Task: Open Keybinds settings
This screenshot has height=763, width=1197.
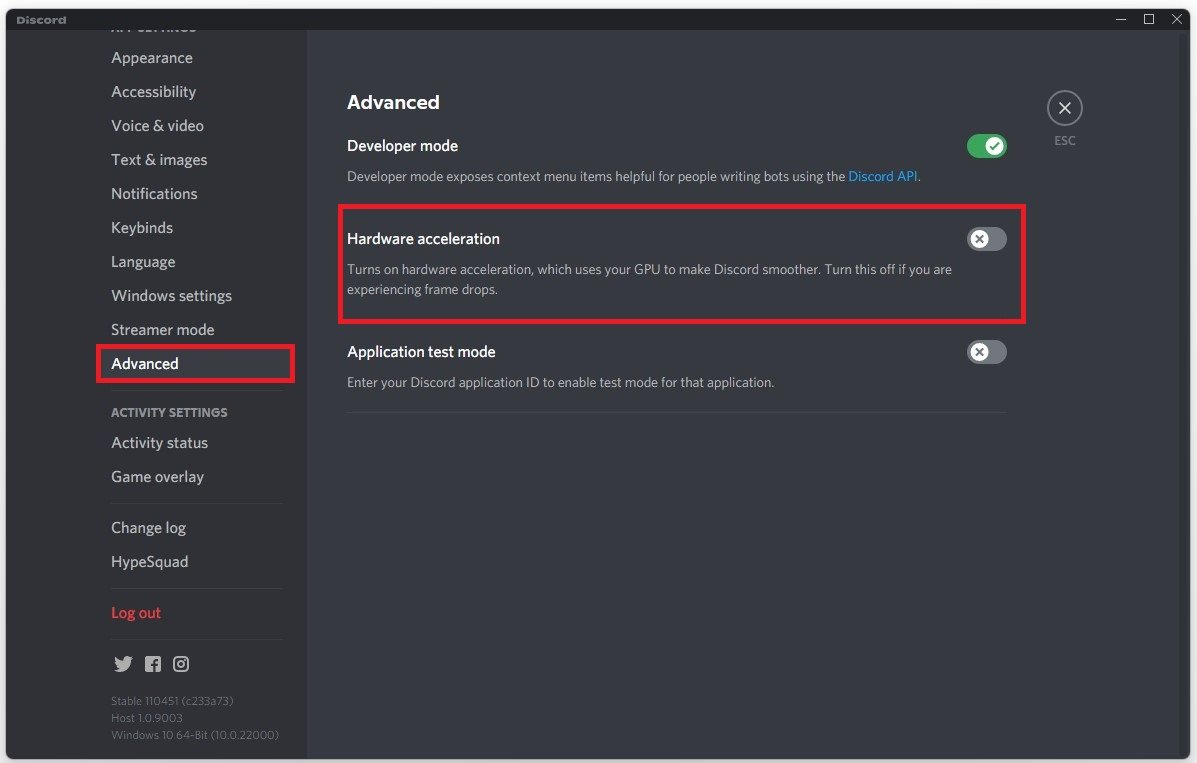Action: 142,228
